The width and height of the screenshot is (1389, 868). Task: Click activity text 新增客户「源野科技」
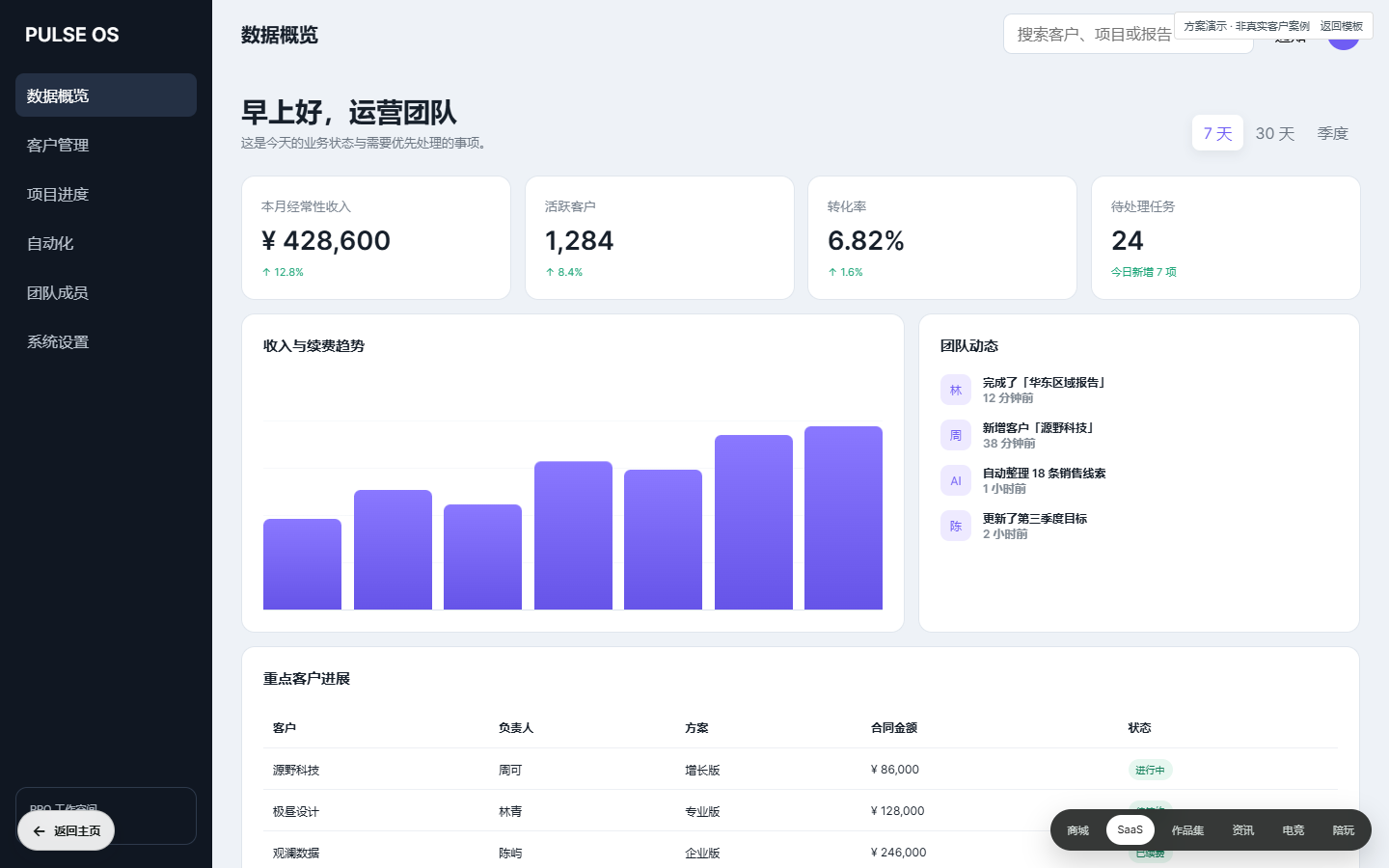(1039, 428)
